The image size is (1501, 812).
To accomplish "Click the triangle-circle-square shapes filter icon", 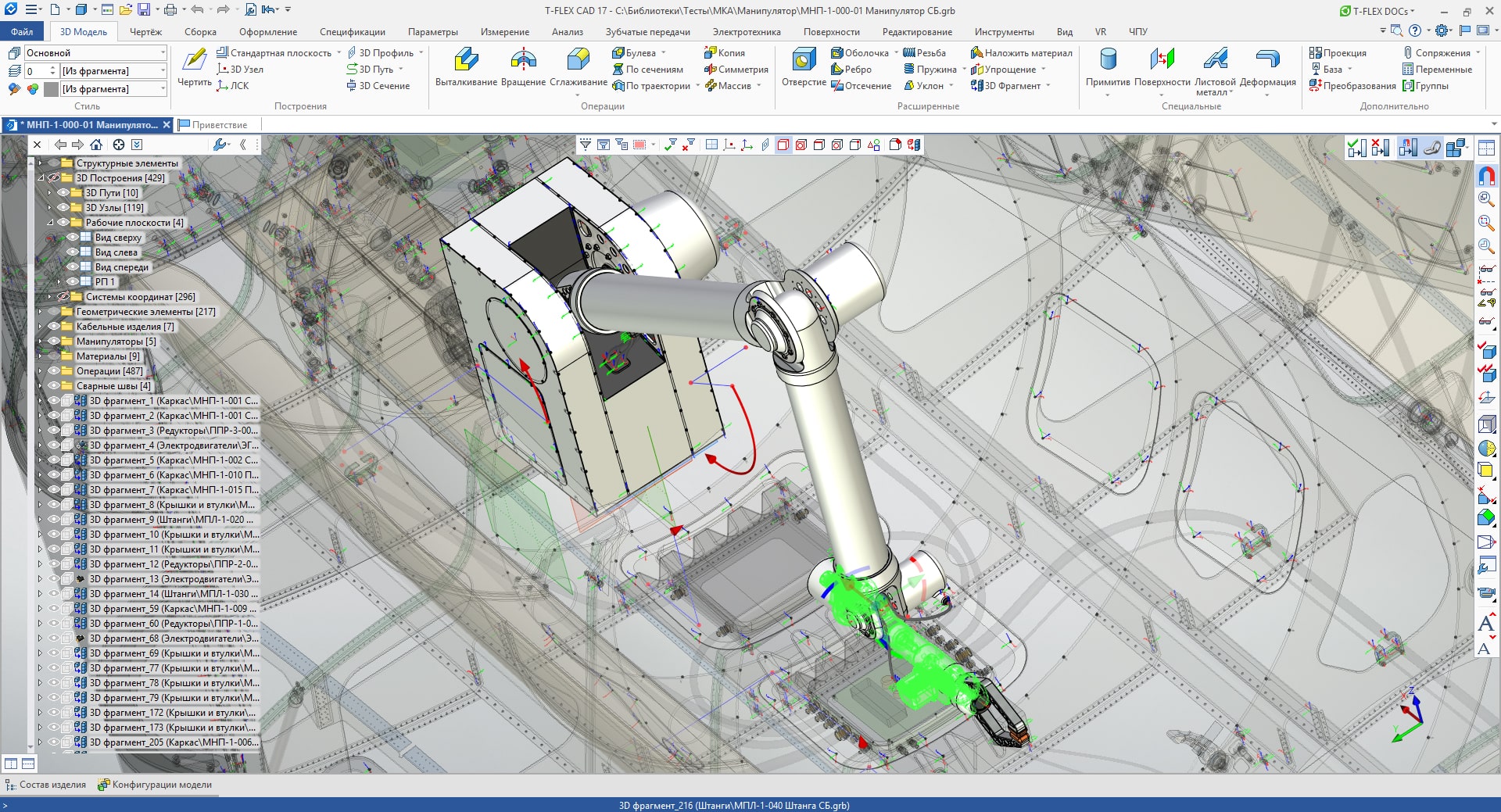I will coord(873,145).
